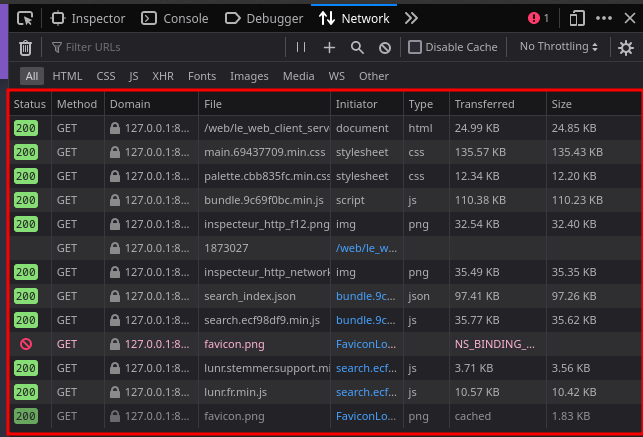This screenshot has width=643, height=437.
Task: Click blocked status icon of favicon.png
Action: pos(26,344)
